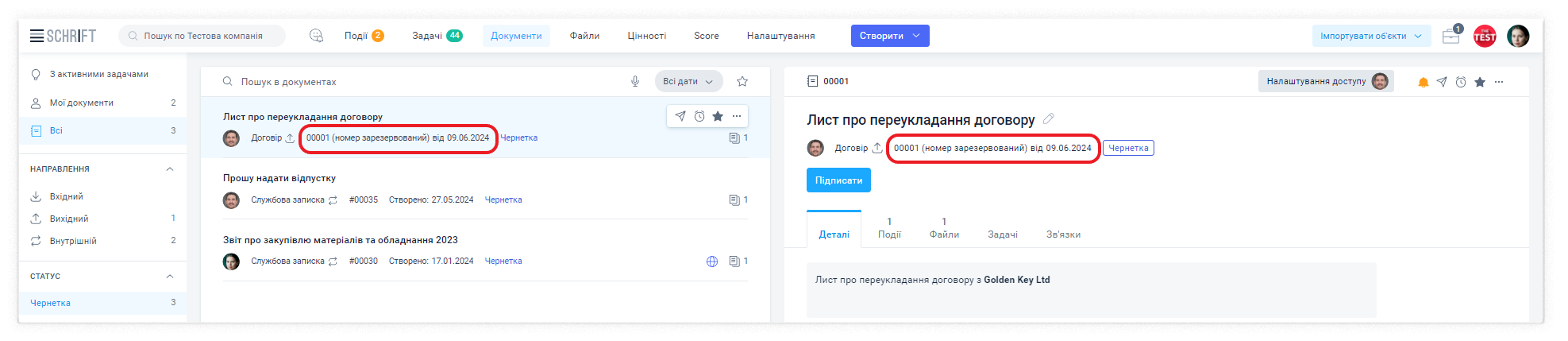Toggle the favorite star on the first list document
Screen dimensions: 1568x341
coord(718,116)
